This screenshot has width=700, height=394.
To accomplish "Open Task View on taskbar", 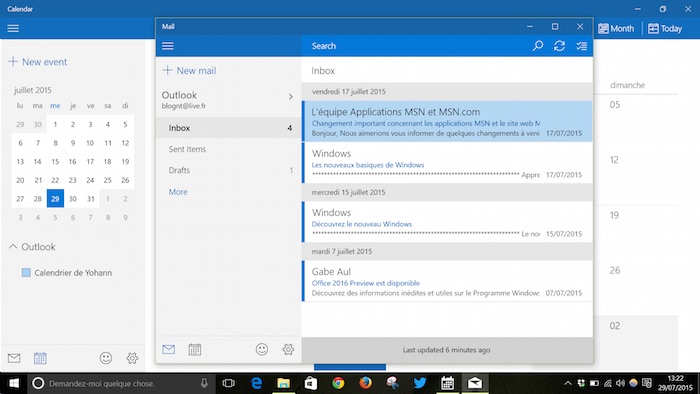I will pos(229,383).
